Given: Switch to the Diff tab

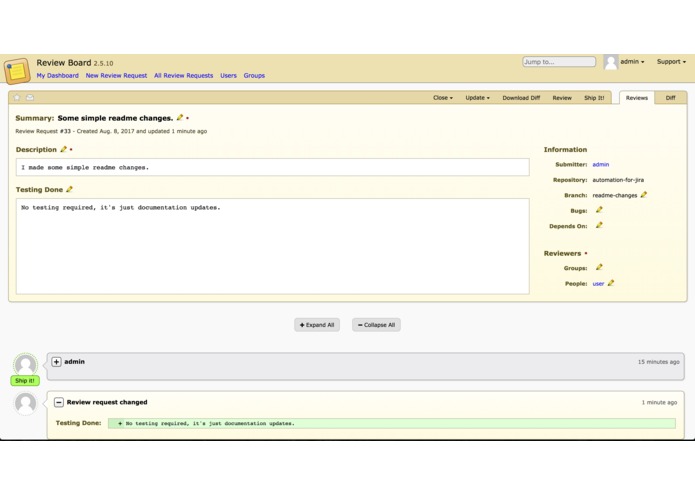Looking at the screenshot, I should click(671, 98).
